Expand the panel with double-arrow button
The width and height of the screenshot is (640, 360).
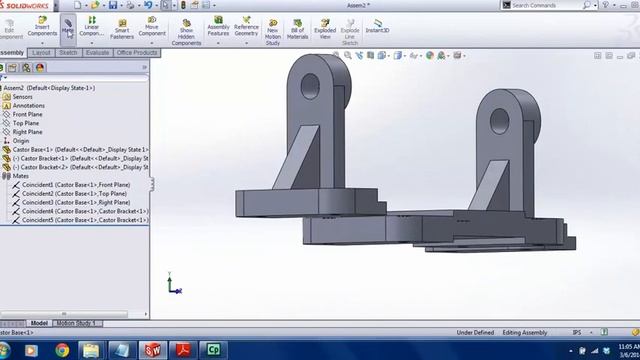tap(144, 67)
